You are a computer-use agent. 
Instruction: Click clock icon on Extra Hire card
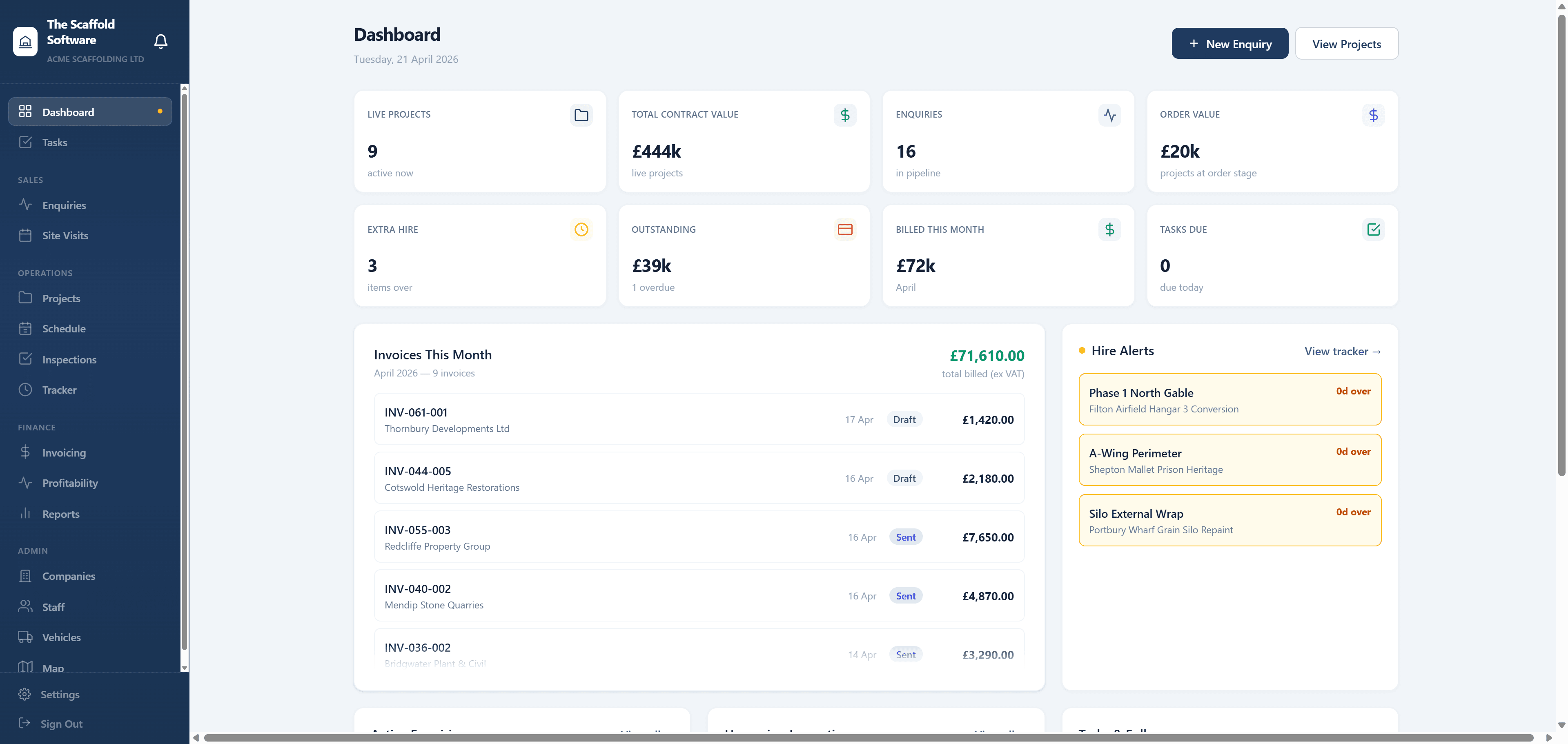point(581,229)
